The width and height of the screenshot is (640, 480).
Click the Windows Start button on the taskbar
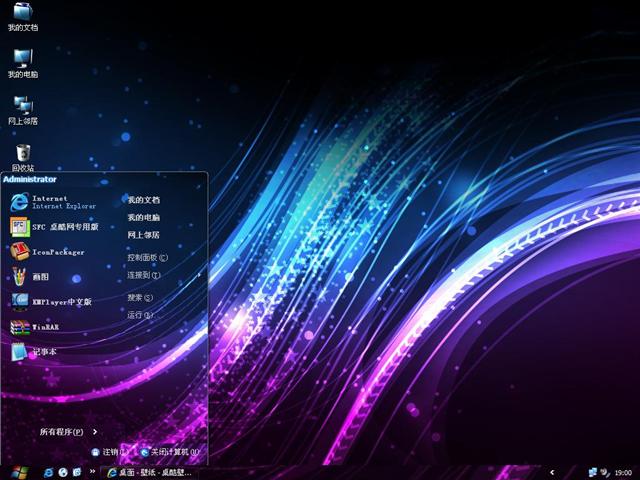(x=17, y=472)
